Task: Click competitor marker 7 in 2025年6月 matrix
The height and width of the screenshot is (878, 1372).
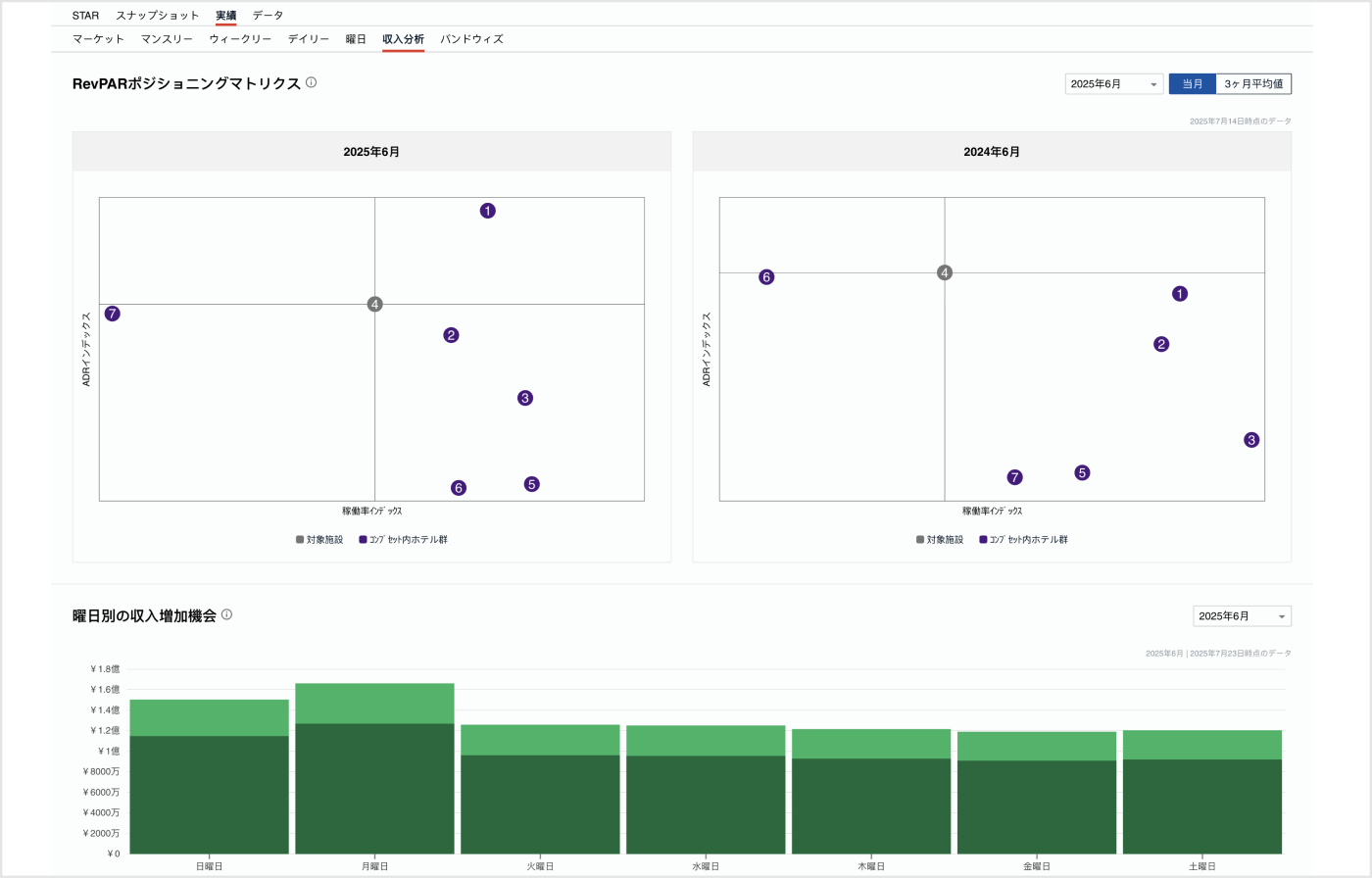Action: pos(113,314)
